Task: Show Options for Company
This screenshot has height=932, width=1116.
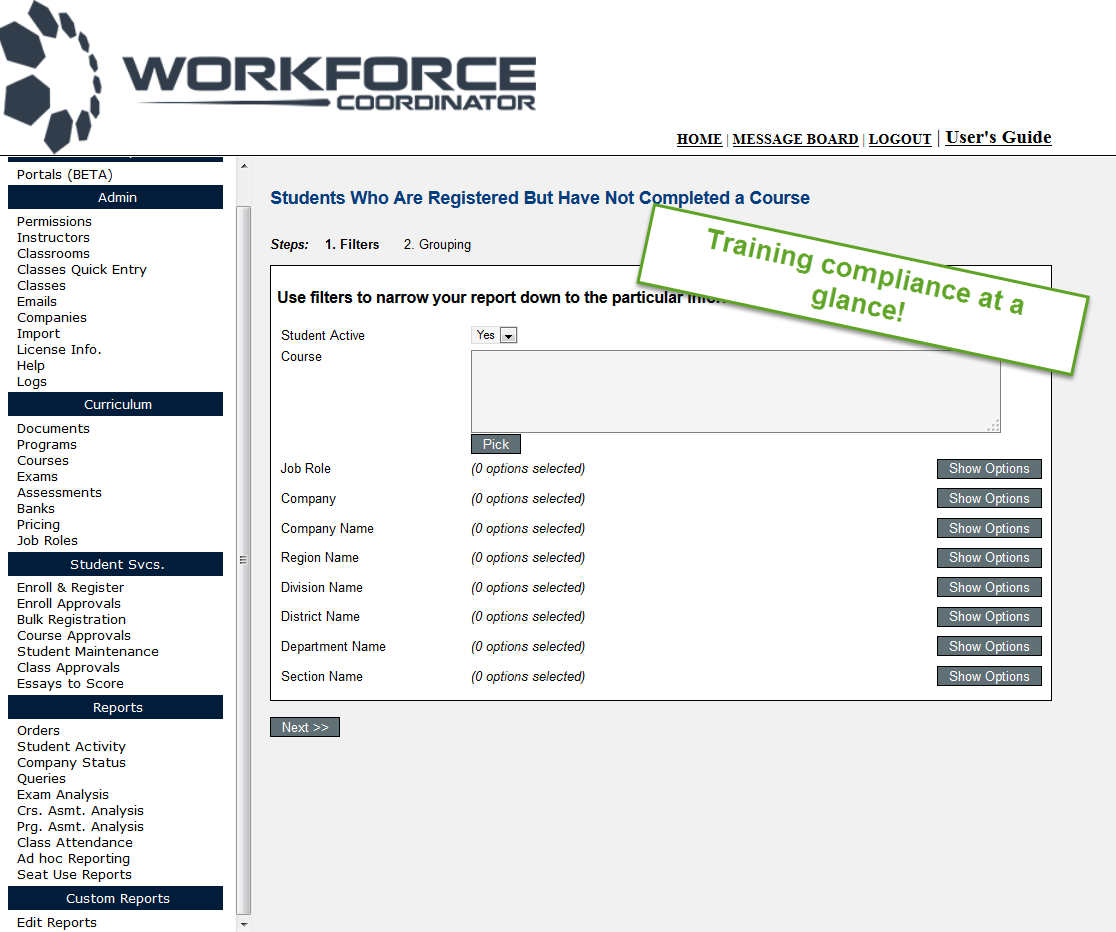Action: point(989,498)
